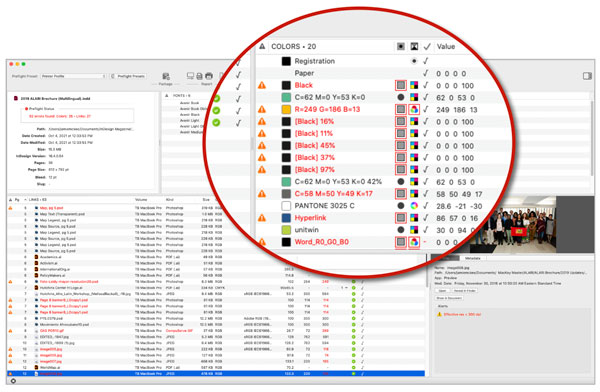Click the checkmark column header icon
The image size is (600, 392).
(427, 47)
